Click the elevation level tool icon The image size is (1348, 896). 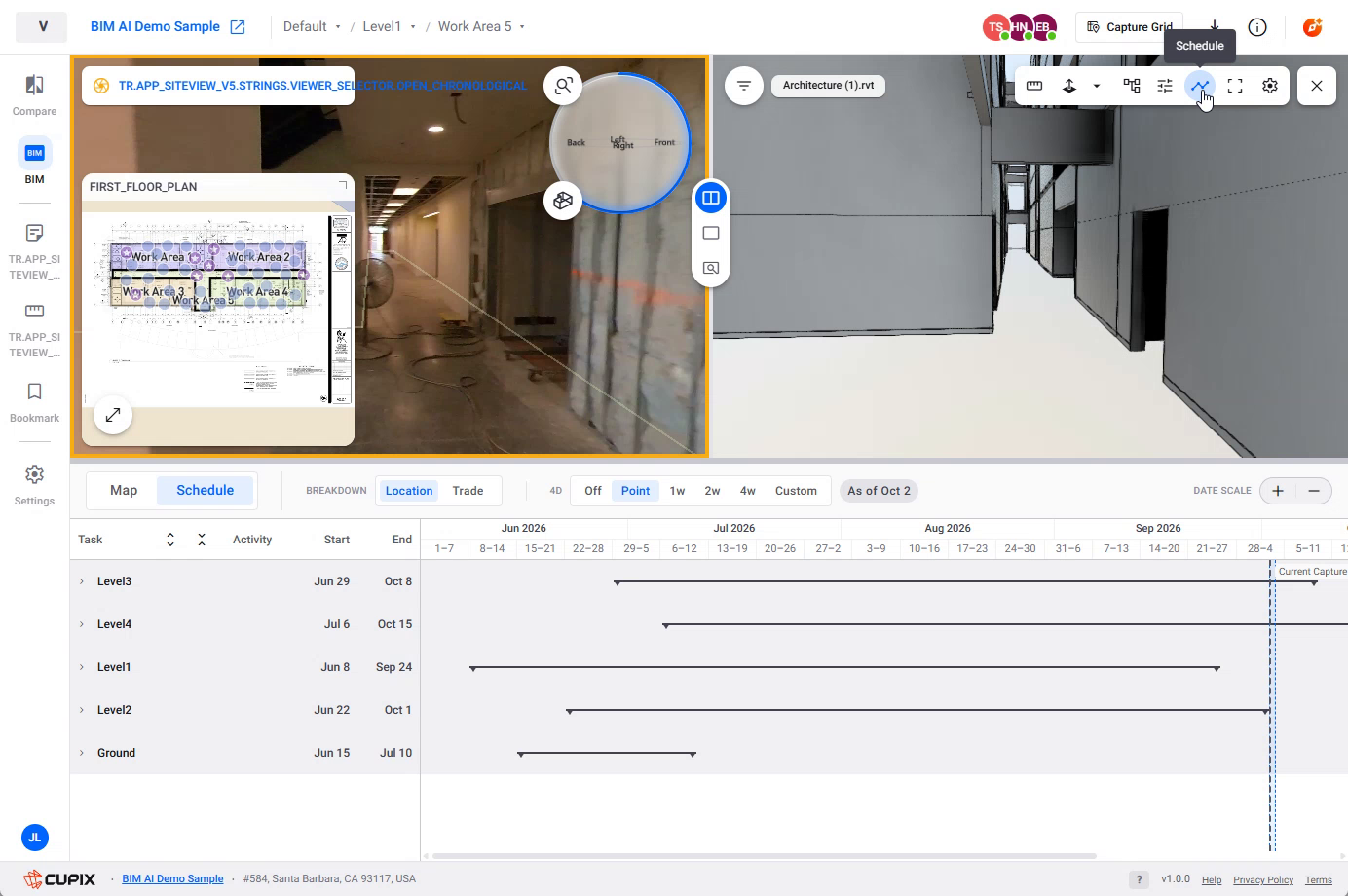[x=1069, y=86]
